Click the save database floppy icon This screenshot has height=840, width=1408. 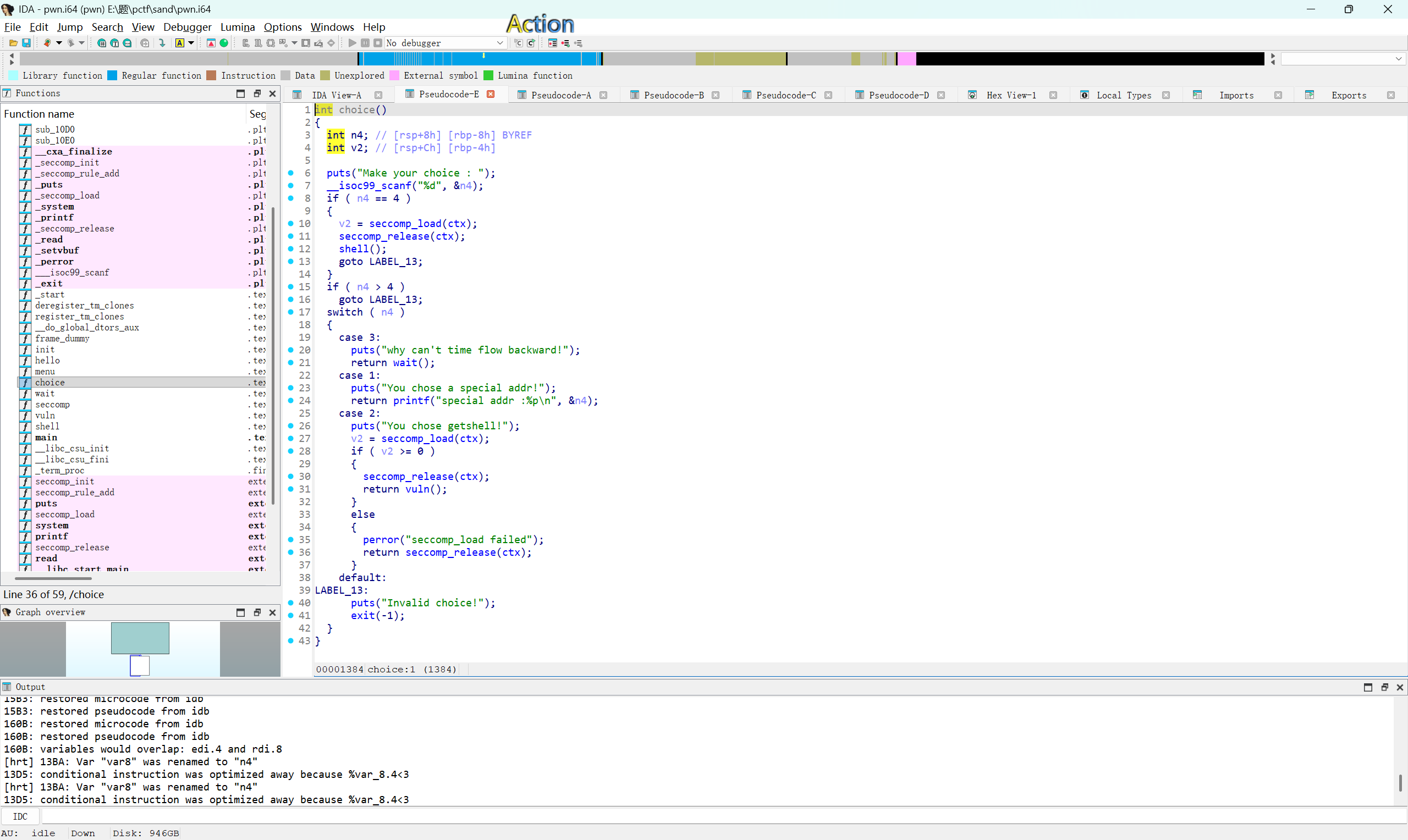click(26, 43)
